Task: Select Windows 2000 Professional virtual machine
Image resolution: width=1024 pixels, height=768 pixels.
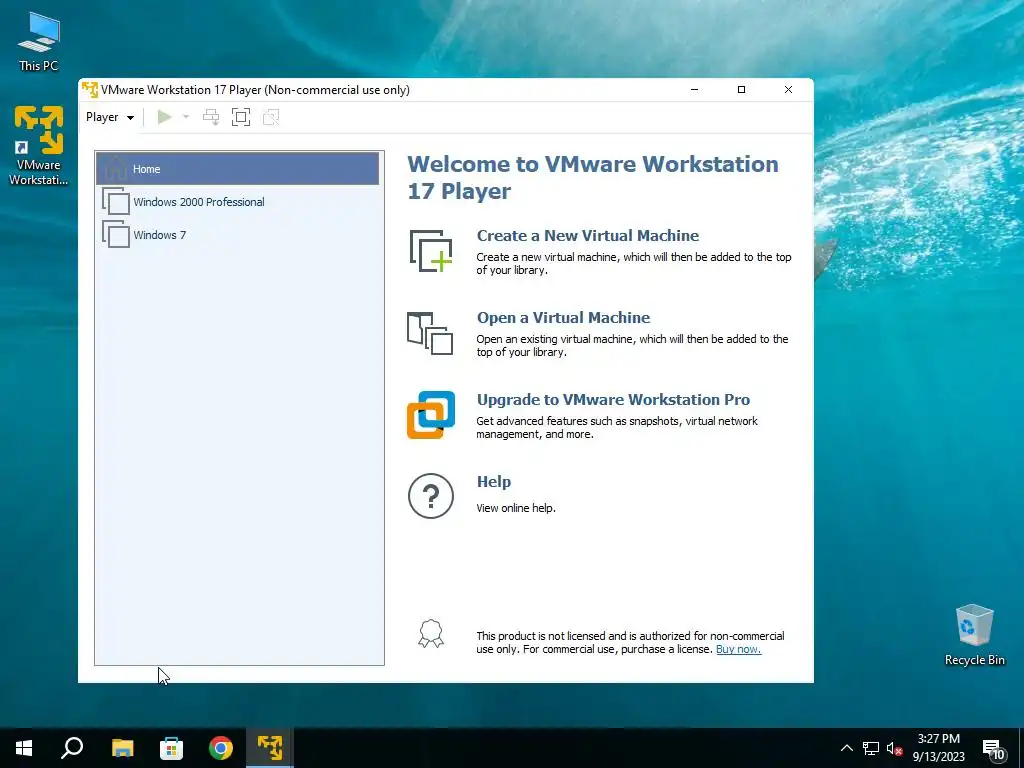Action: click(237, 202)
